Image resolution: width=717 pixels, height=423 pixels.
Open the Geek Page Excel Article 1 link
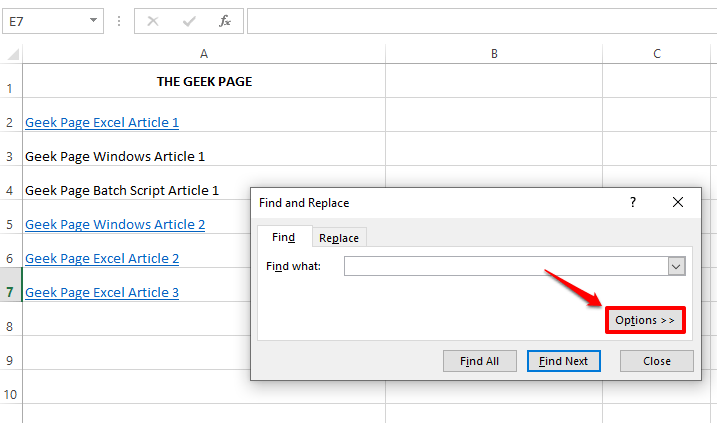[102, 122]
